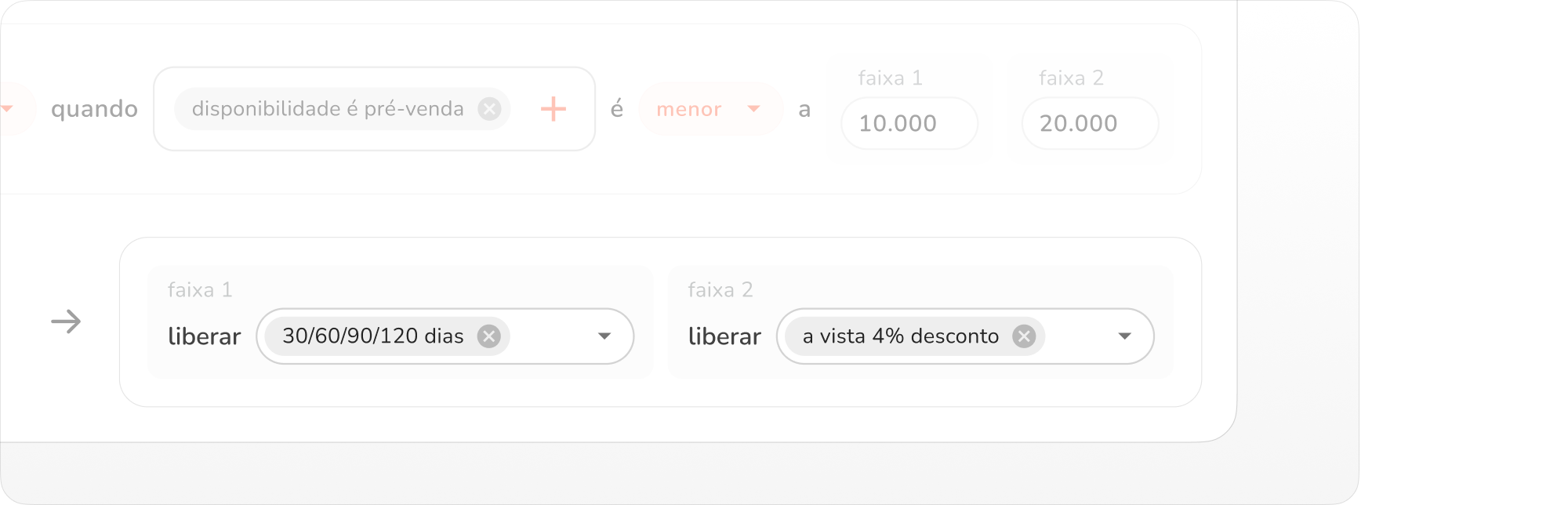Click the "faixa 2" label above 20.000

coord(1071,78)
